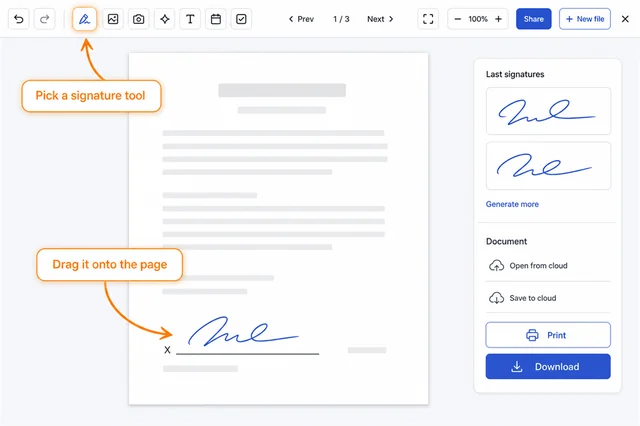
Task: Select the camera capture tool
Action: [139, 19]
